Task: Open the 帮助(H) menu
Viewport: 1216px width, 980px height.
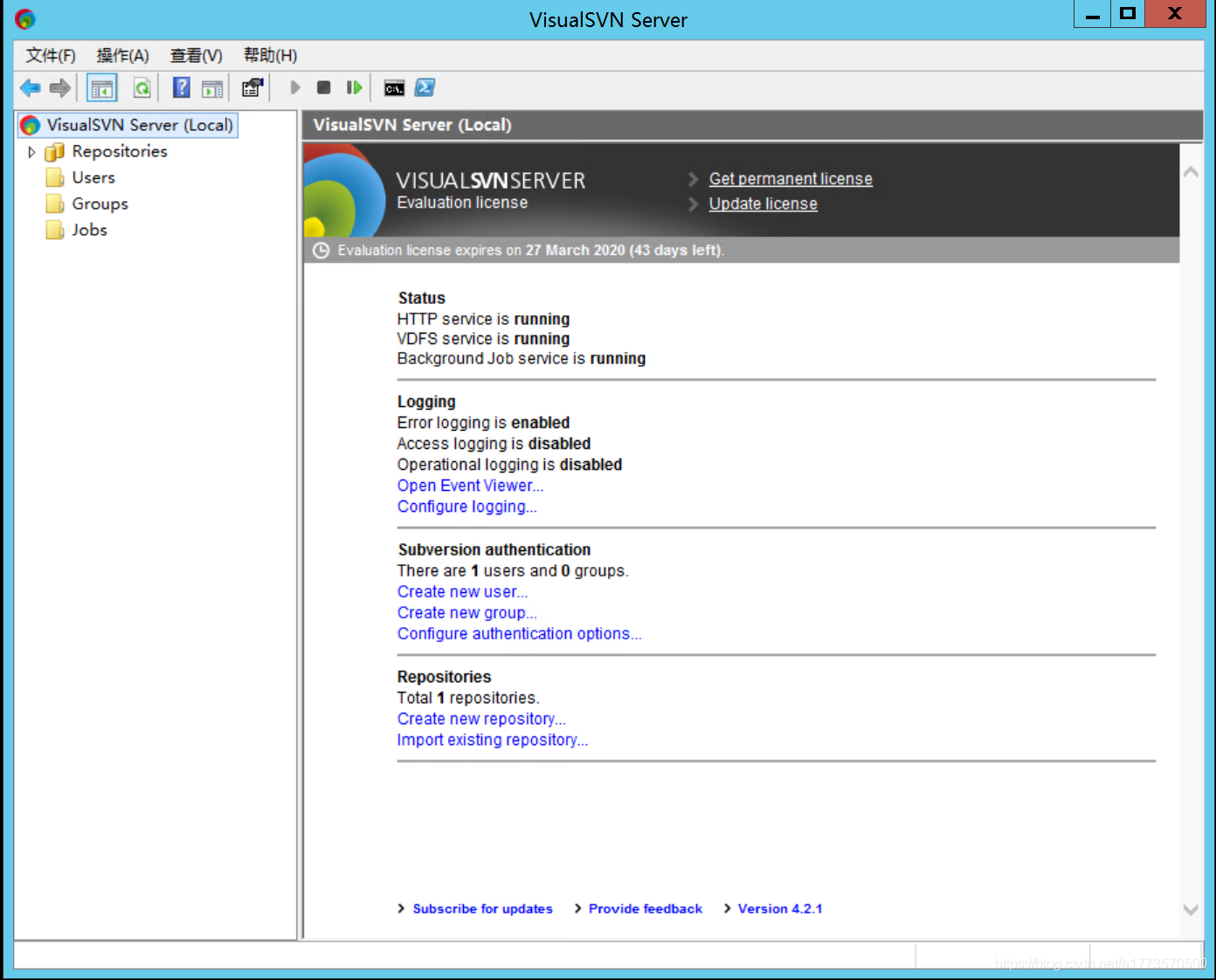Action: (x=271, y=55)
